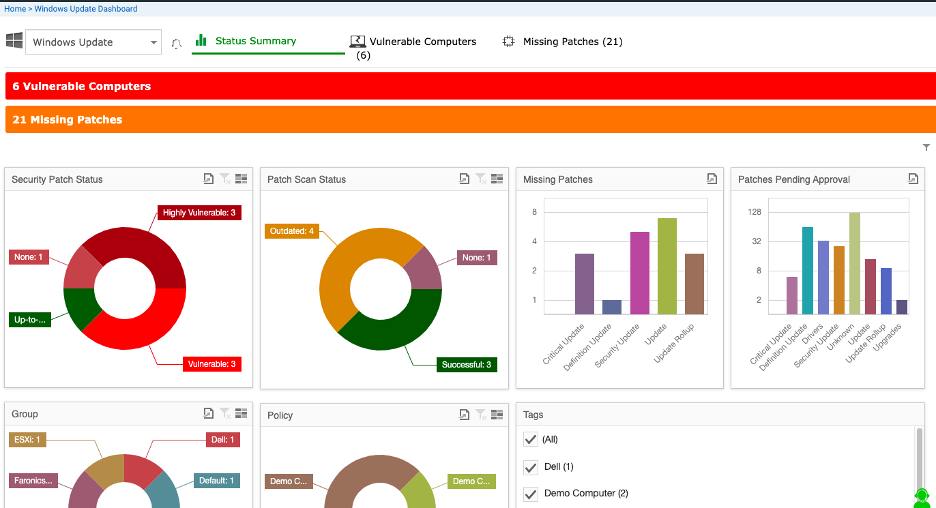Toggle the (All) tags checkbox
Image resolution: width=936 pixels, height=508 pixels.
(530, 439)
